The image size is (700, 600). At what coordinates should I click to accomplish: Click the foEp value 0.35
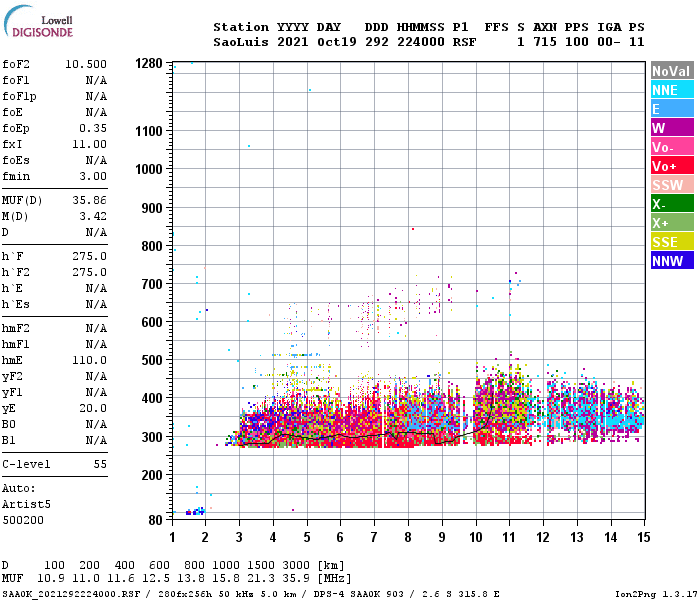pyautogui.click(x=93, y=128)
